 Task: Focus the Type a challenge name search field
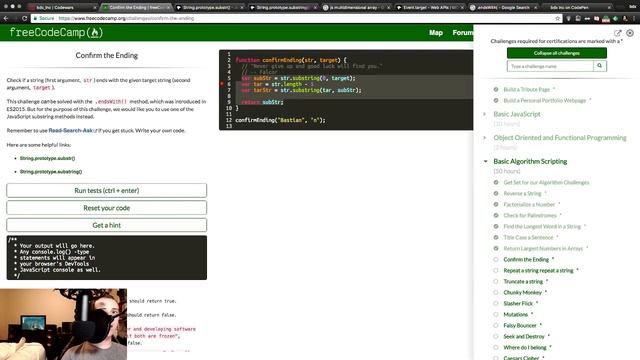pyautogui.click(x=550, y=66)
